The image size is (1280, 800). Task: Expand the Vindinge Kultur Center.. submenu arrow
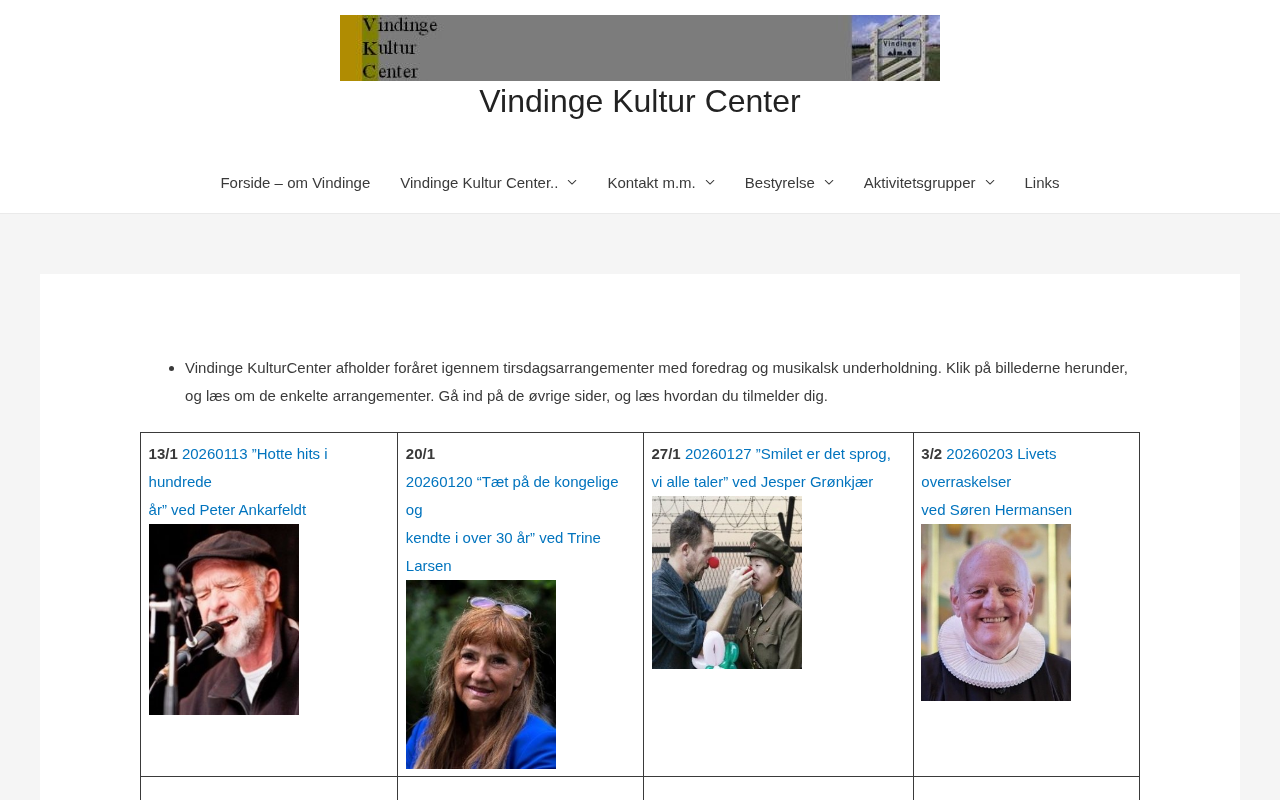pyautogui.click(x=572, y=183)
